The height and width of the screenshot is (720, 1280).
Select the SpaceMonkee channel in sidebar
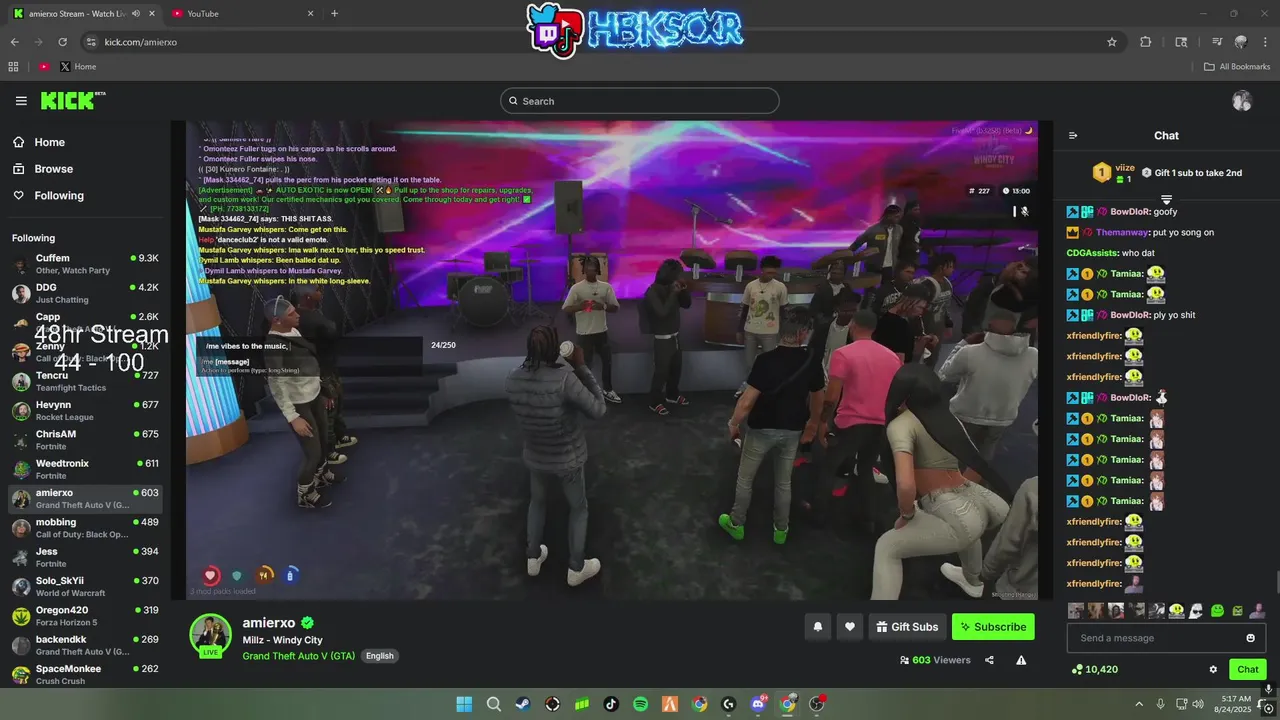[x=85, y=674]
